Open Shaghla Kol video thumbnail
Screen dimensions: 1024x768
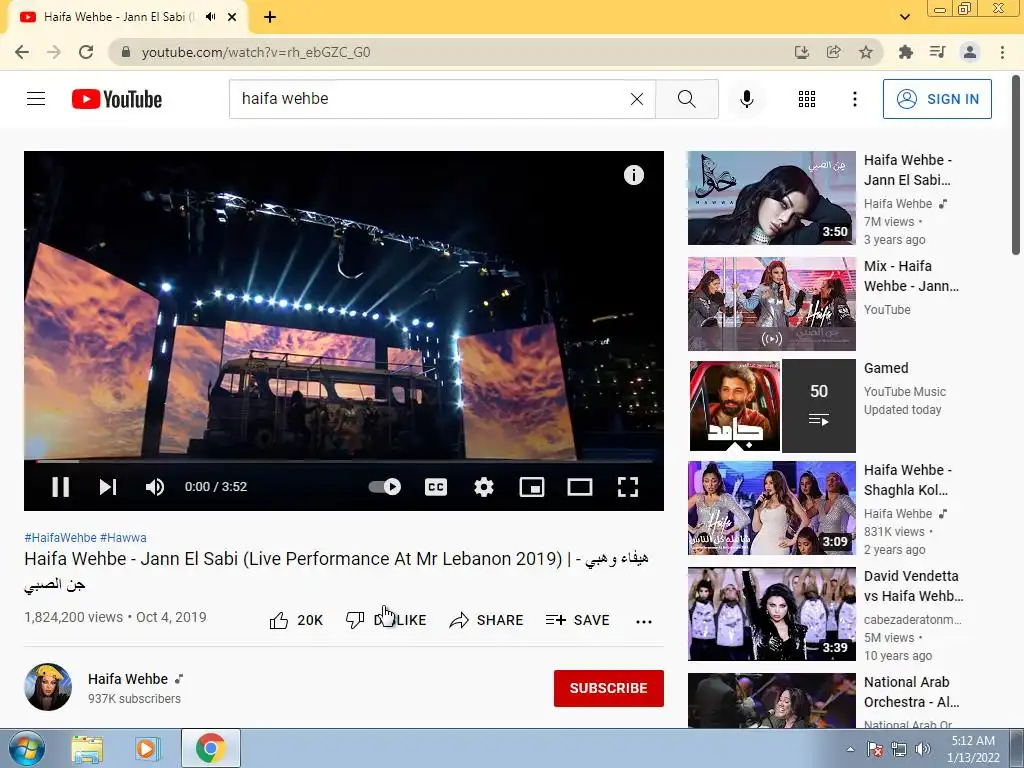point(771,507)
